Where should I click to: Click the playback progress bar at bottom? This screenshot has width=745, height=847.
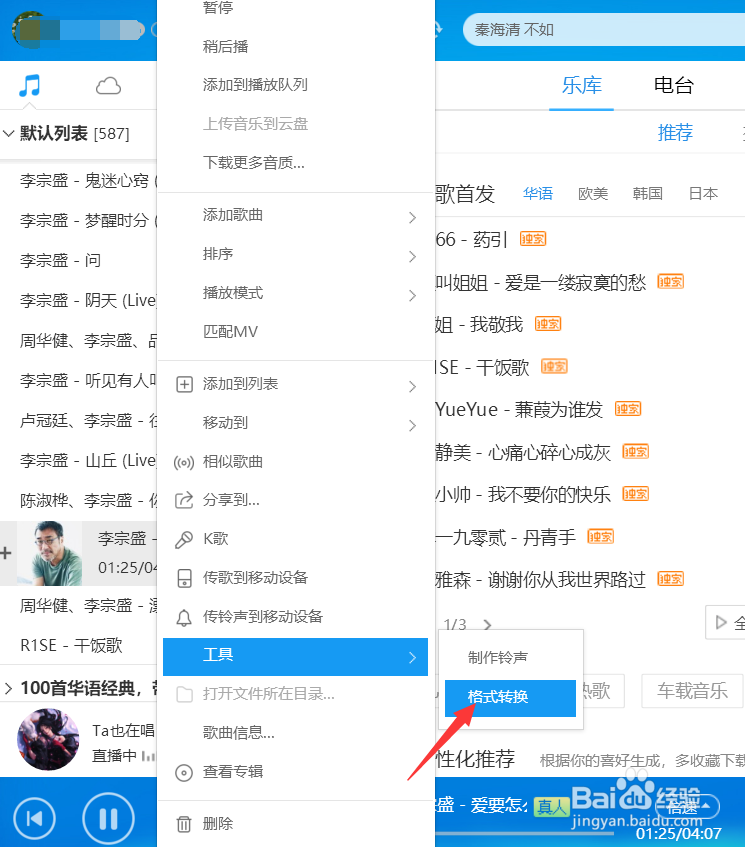pos(524,833)
